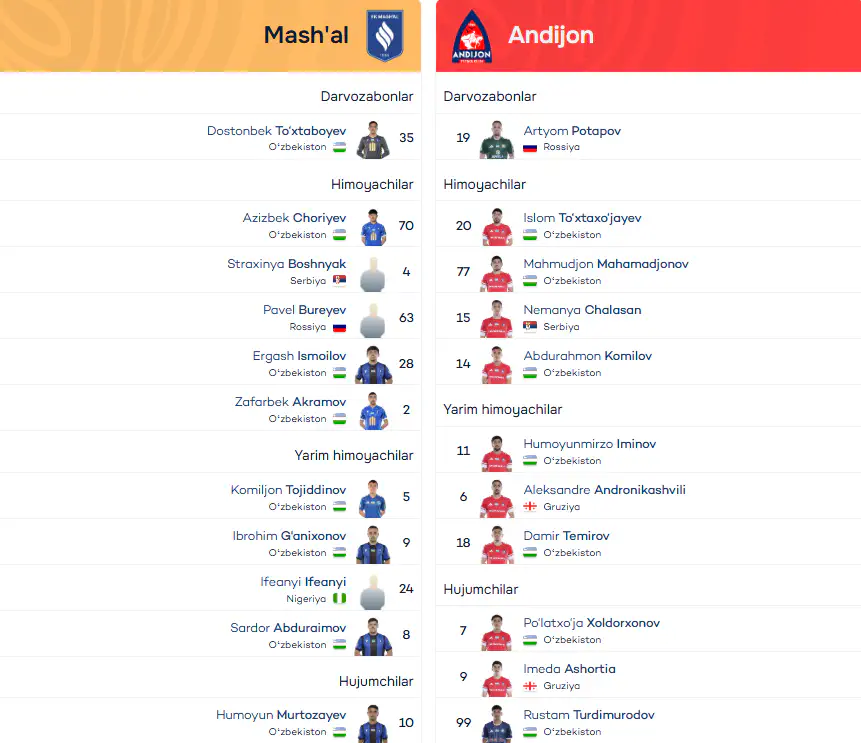
Task: Open player Azizbek Choriyev's profile link
Action: coord(294,218)
